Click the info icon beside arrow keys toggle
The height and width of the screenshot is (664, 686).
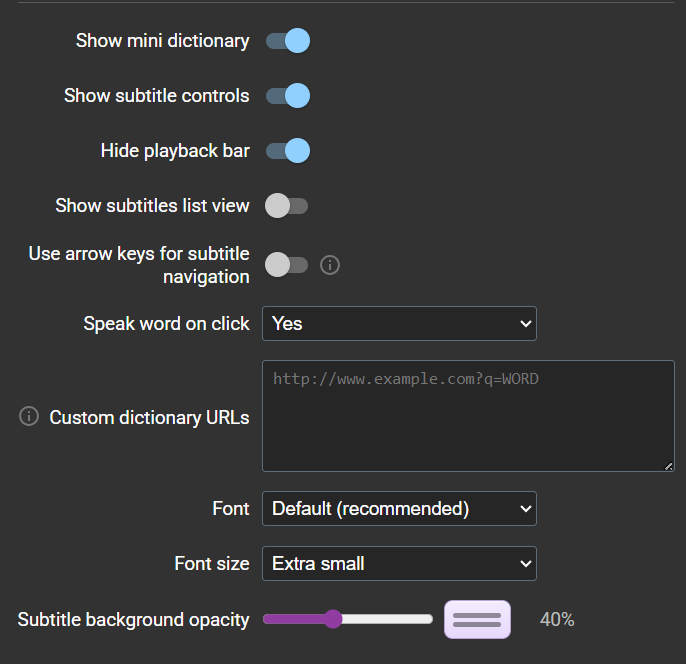pos(330,265)
